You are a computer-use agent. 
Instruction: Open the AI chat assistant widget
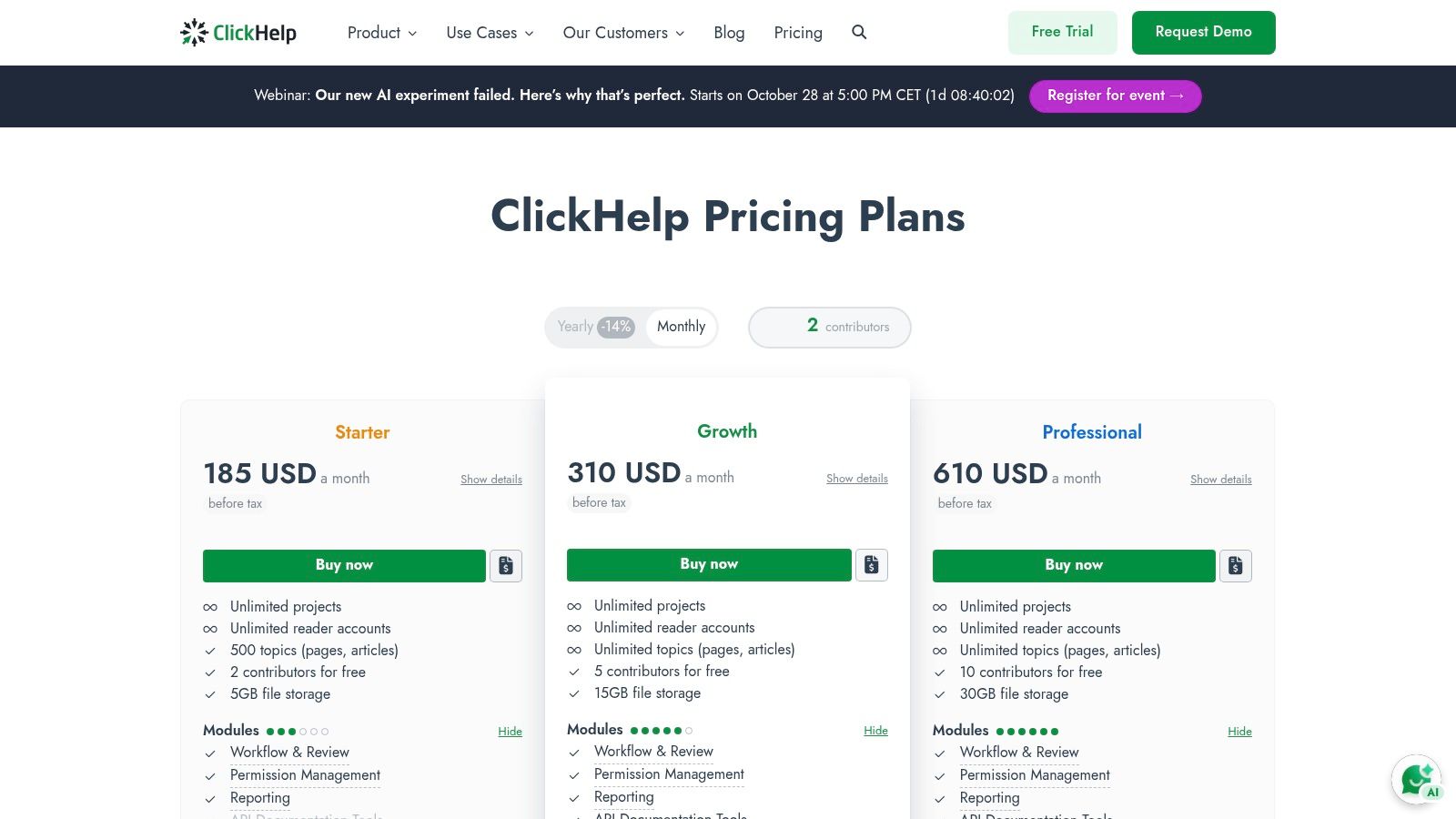pos(1417,779)
